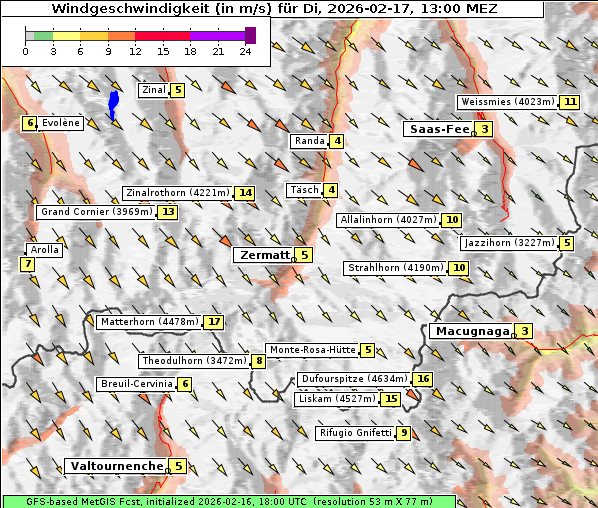Image resolution: width=598 pixels, height=508 pixels.
Task: Click the wind value 5 beside Zinal
Action: pos(177,90)
